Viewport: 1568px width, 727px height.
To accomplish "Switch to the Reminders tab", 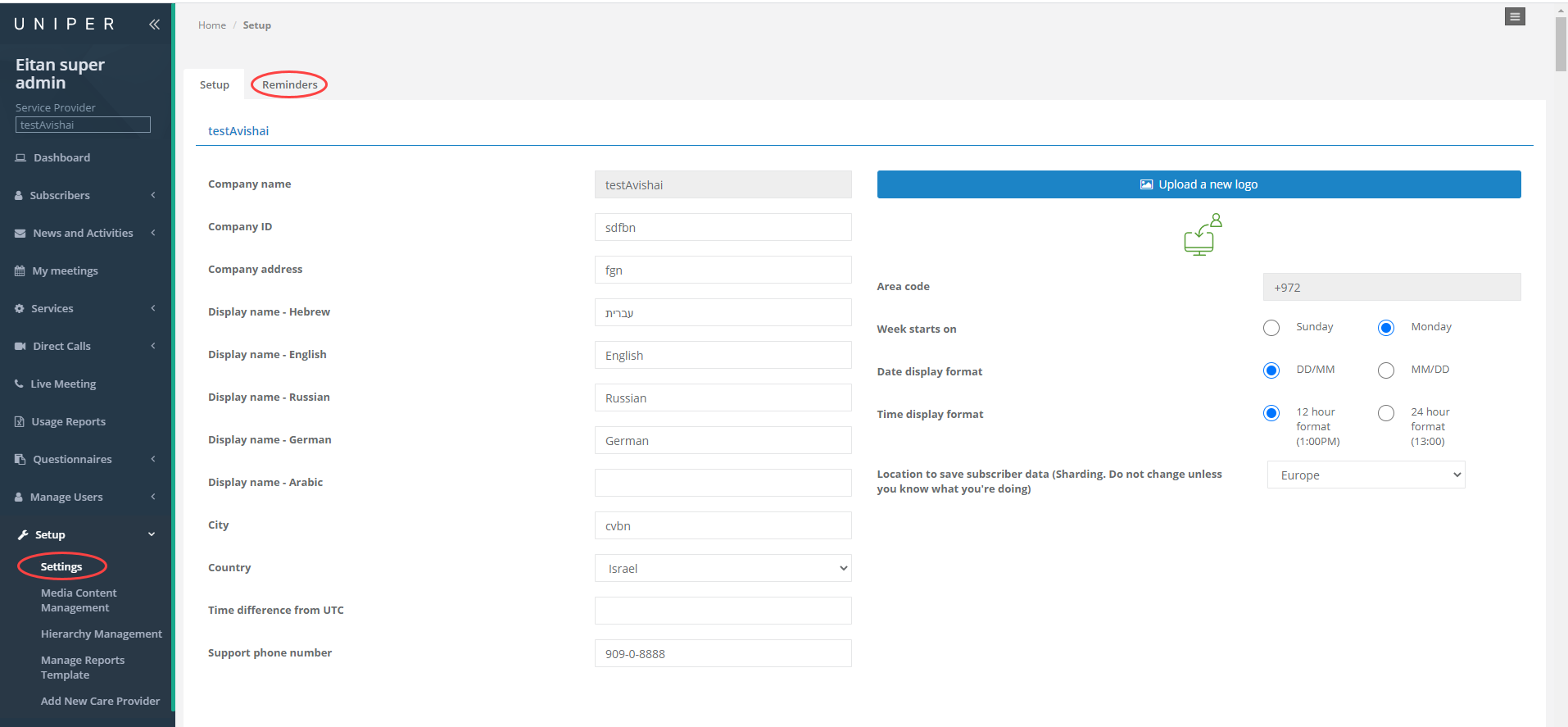I will [289, 85].
